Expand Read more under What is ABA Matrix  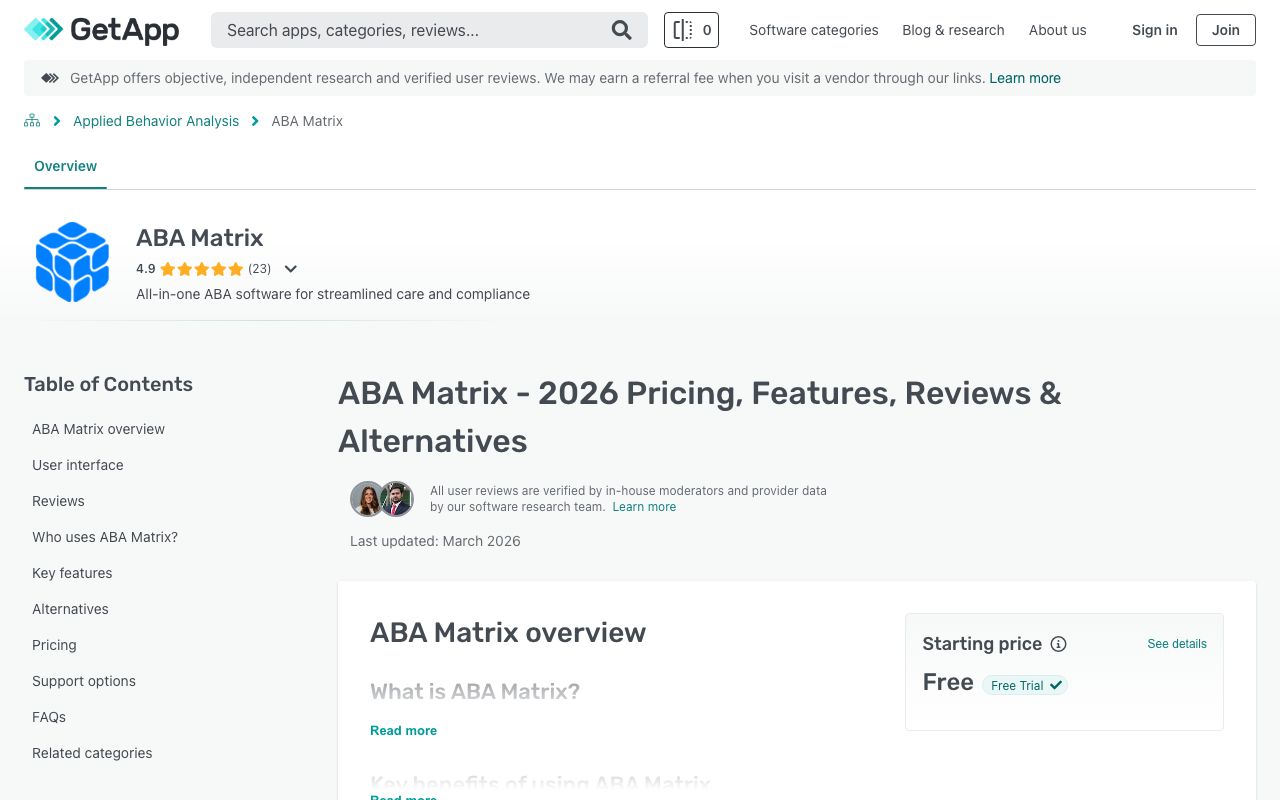click(x=403, y=731)
